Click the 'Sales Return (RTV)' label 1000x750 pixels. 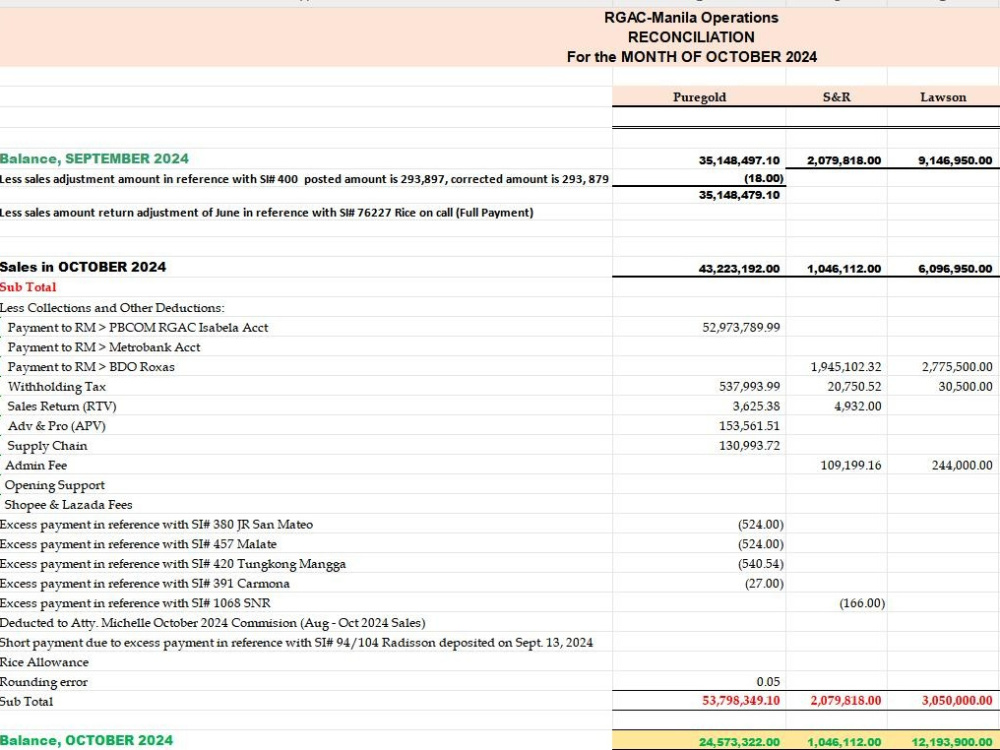(x=62, y=406)
